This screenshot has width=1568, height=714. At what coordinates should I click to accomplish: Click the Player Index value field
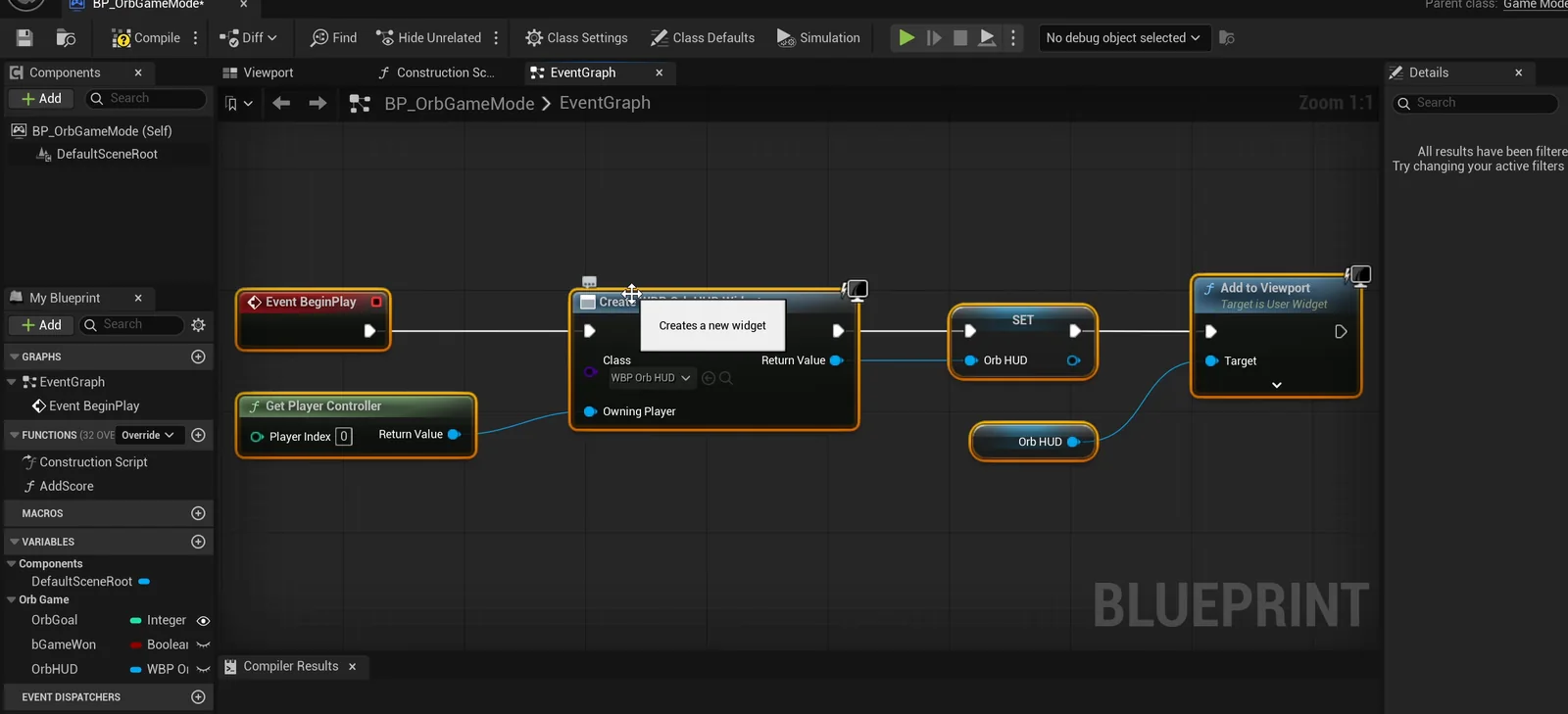(x=344, y=436)
